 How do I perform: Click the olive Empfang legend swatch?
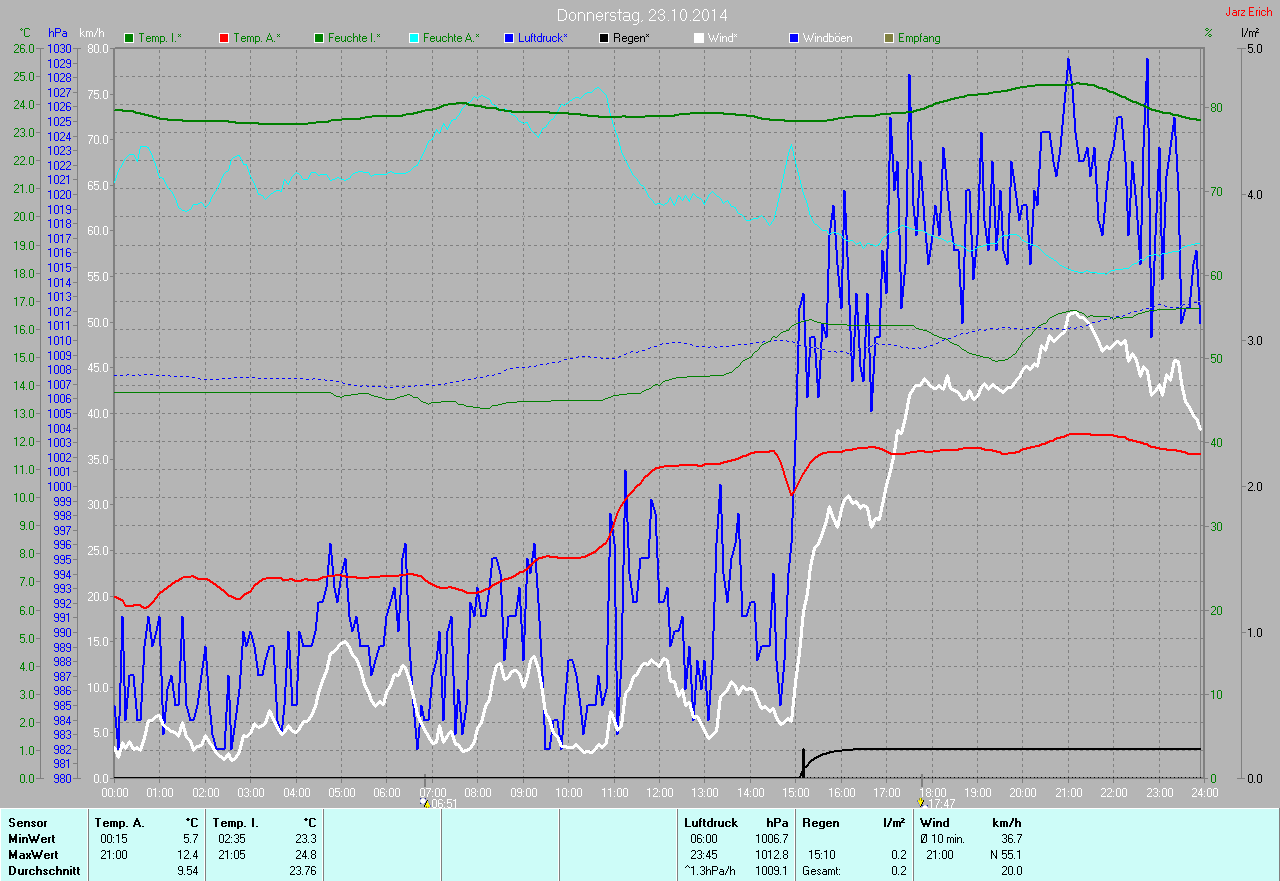[x=888, y=38]
